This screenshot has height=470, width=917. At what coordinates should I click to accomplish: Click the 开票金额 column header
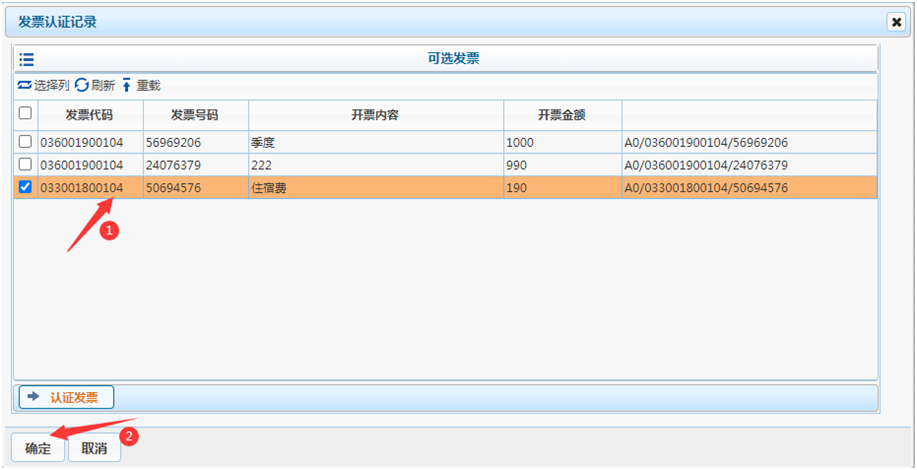(x=561, y=114)
